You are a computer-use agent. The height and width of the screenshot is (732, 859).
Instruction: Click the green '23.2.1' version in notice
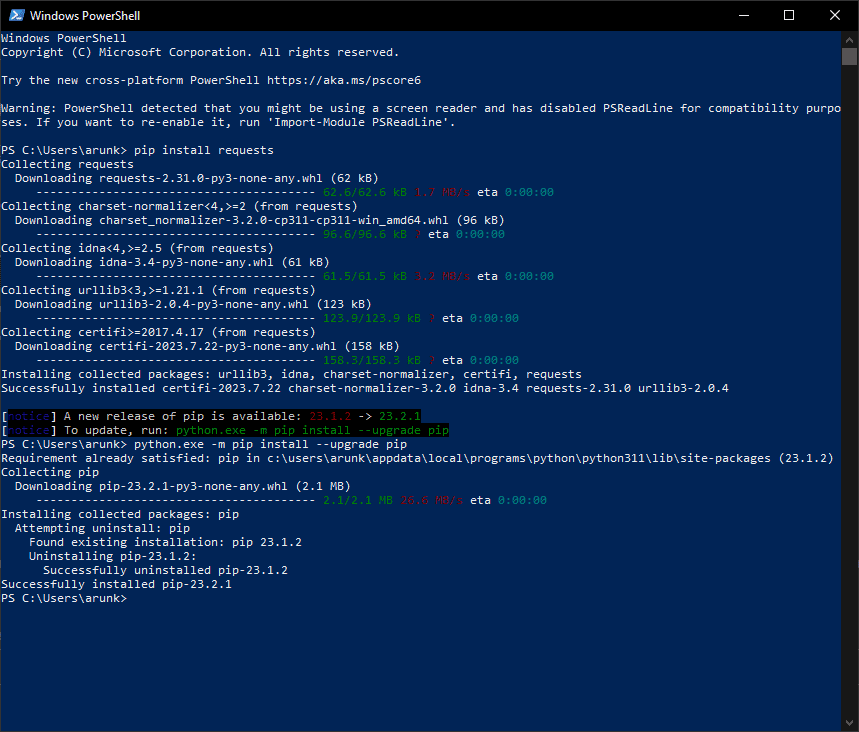pos(400,416)
